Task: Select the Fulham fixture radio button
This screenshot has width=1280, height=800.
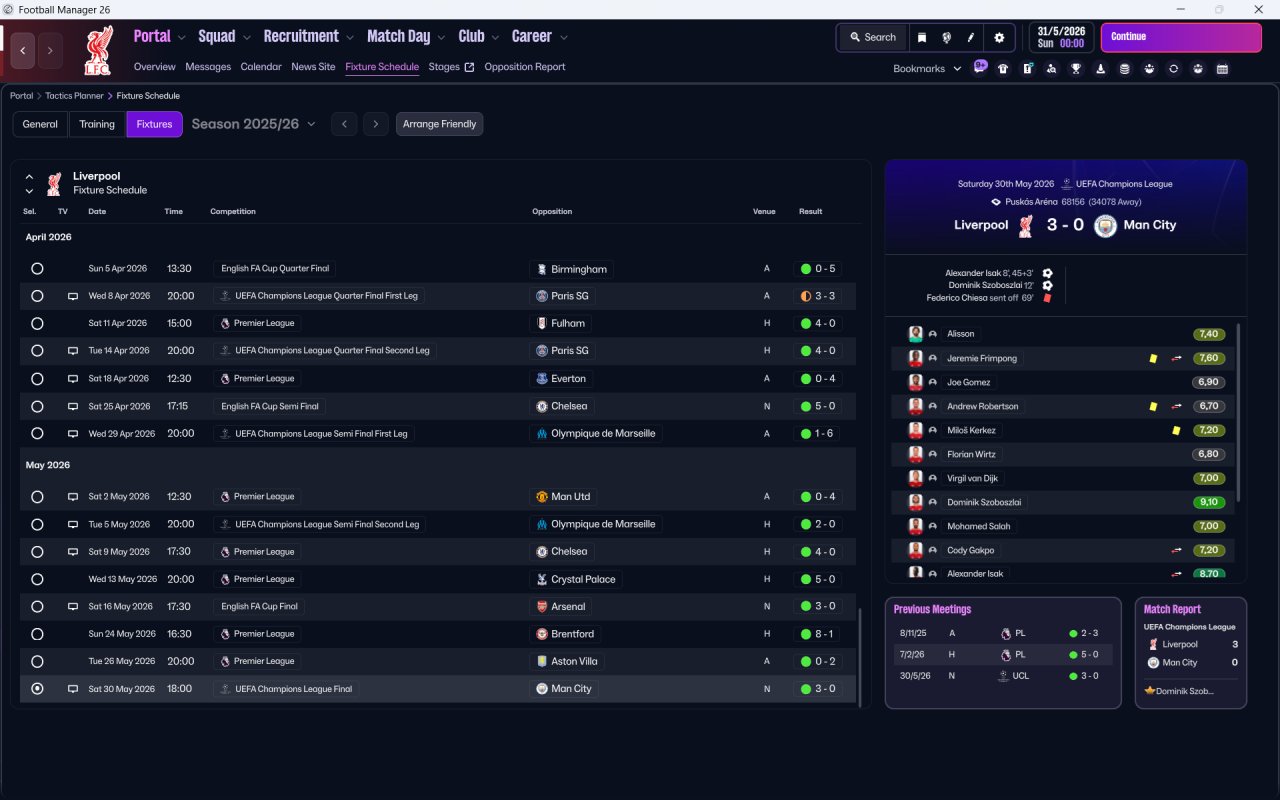Action: point(37,324)
